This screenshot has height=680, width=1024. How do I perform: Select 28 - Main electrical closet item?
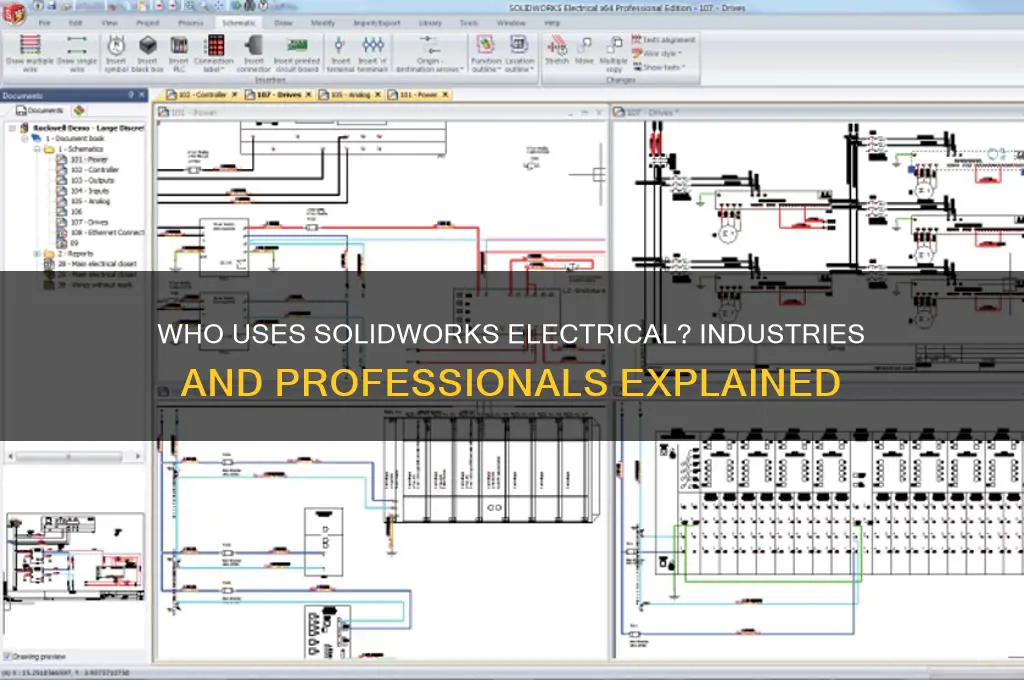pyautogui.click(x=97, y=264)
